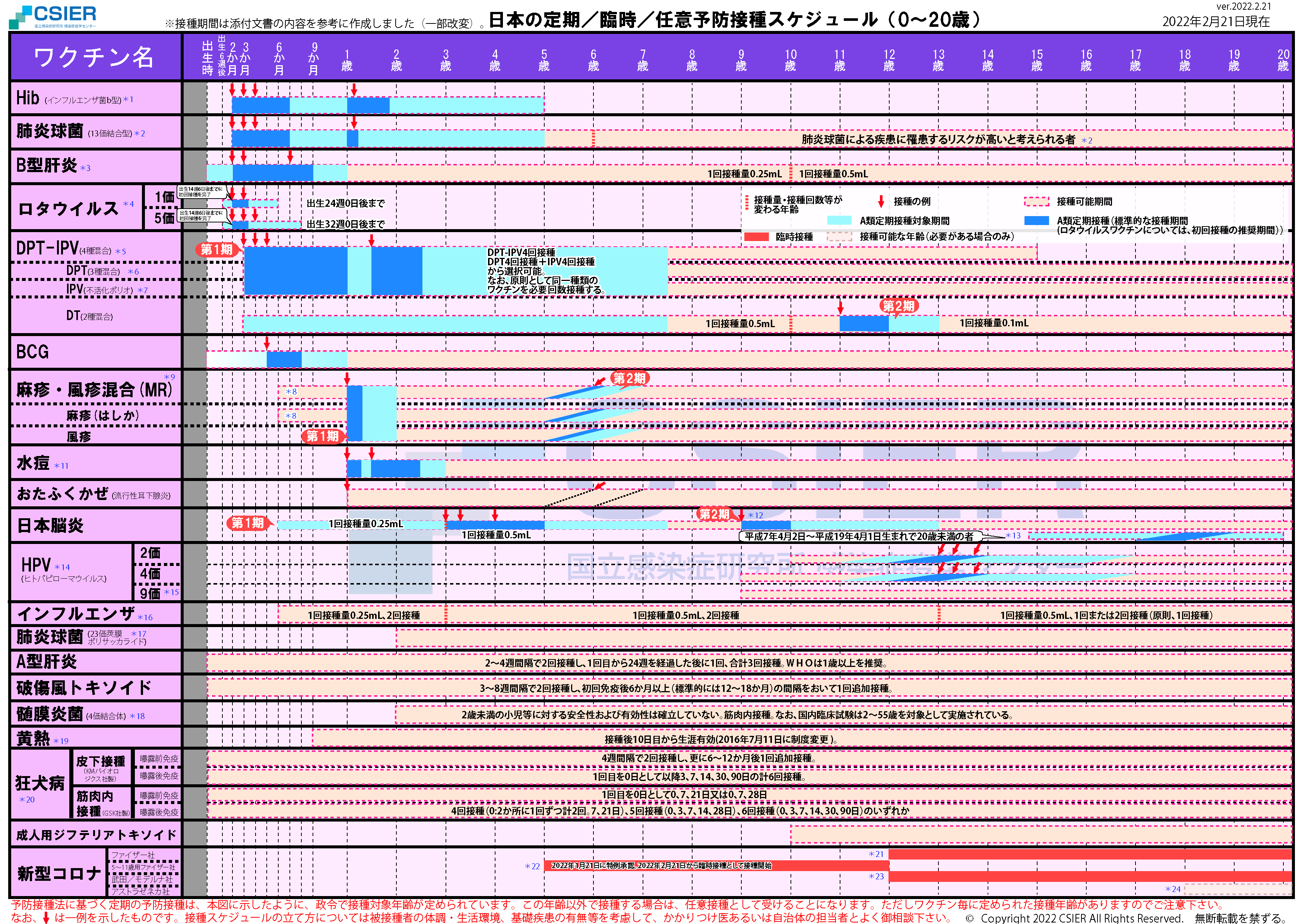The width and height of the screenshot is (1302, 924).
Task: Select the 第1期 badge near the 風疹 row
Action: point(323,436)
